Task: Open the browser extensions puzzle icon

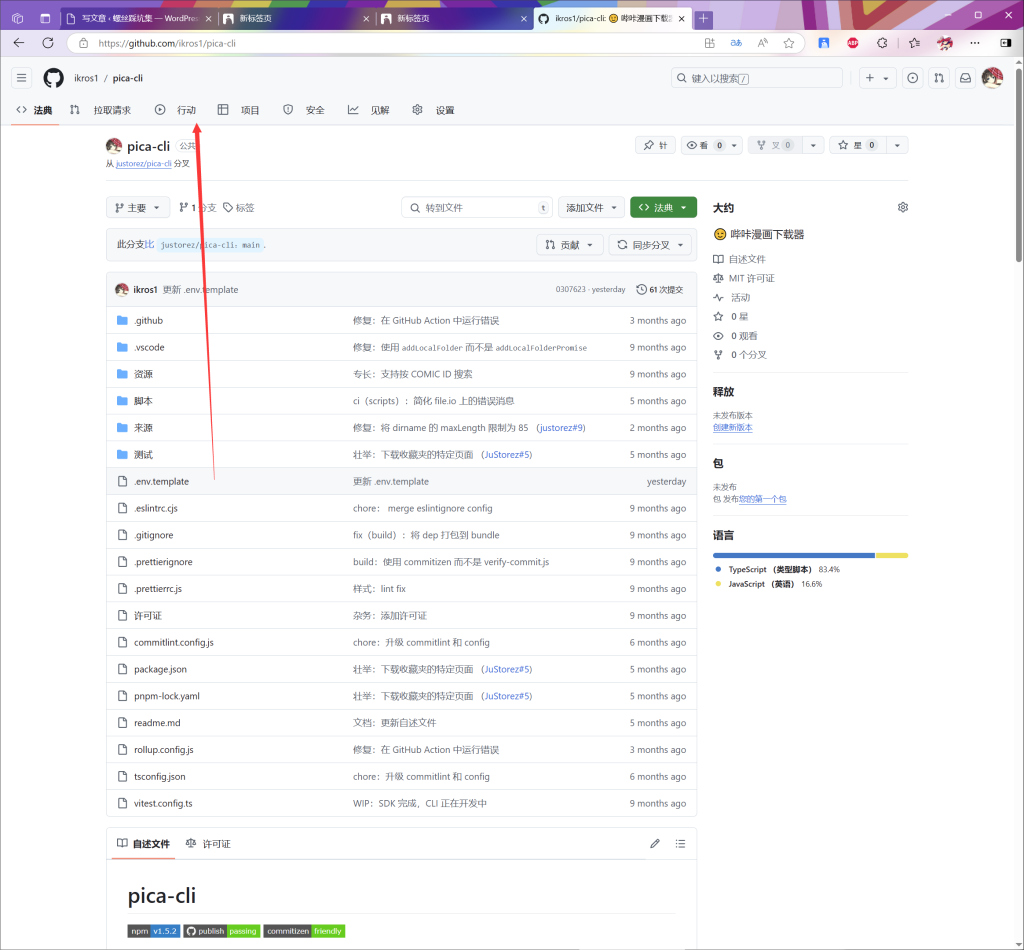Action: click(x=882, y=43)
